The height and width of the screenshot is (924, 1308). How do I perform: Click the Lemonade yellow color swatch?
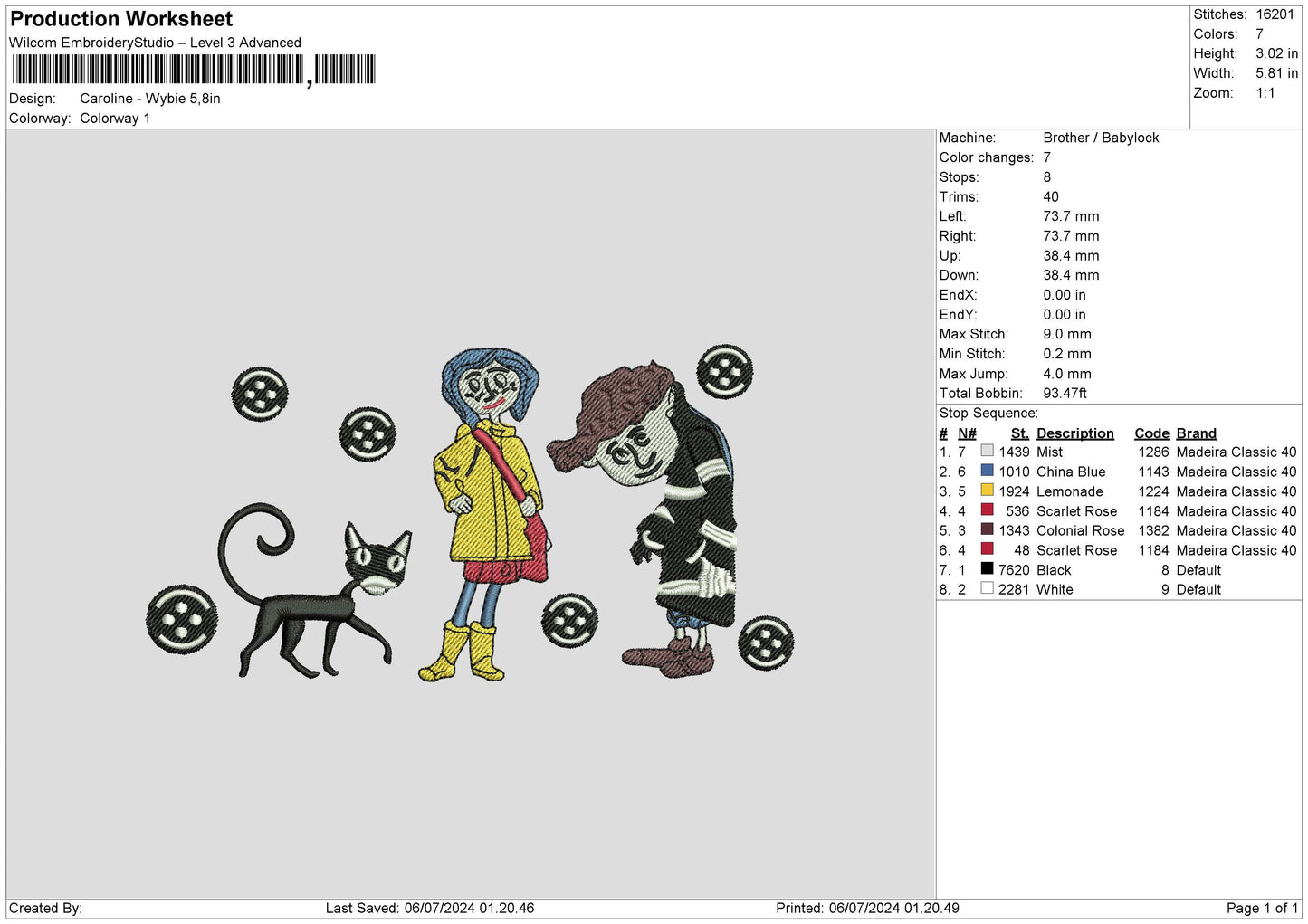click(987, 491)
